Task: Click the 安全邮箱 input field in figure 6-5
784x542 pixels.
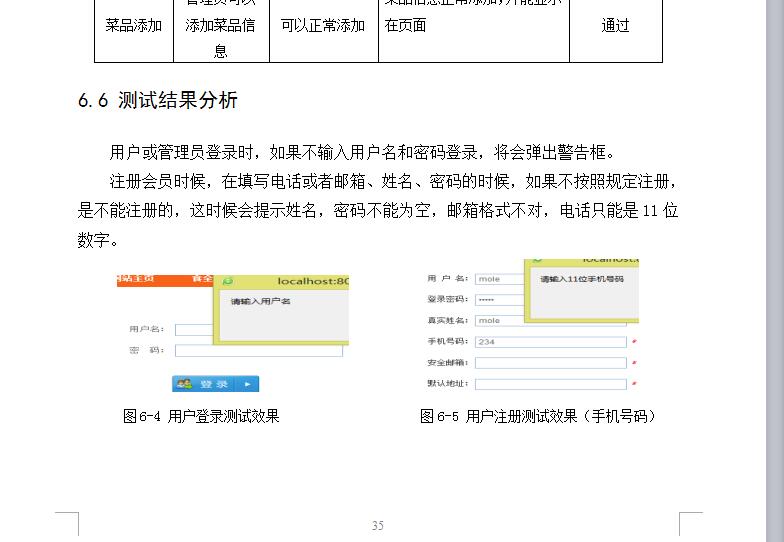Action: (550, 363)
